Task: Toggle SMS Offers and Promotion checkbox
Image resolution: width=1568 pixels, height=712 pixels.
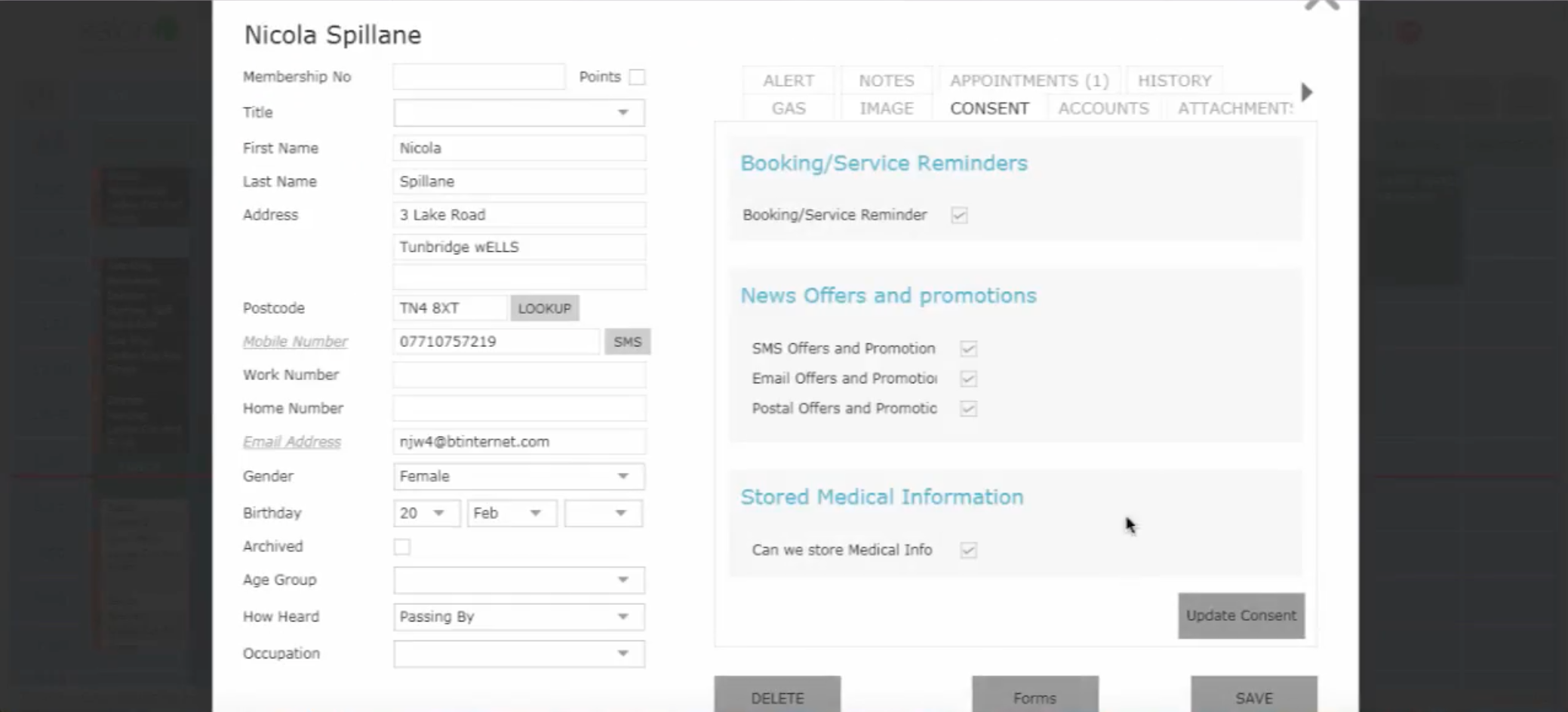Action: coord(968,348)
